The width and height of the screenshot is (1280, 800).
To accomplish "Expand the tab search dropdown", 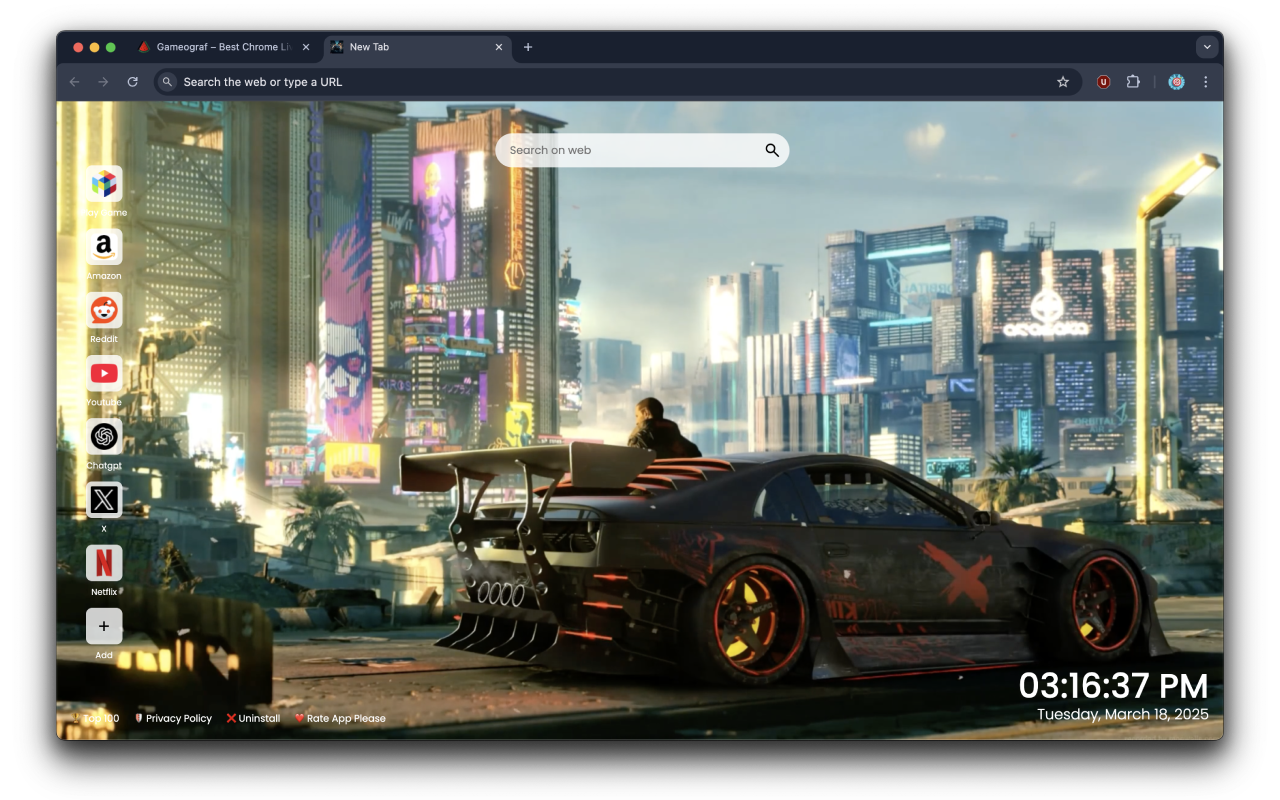I will coord(1207,47).
